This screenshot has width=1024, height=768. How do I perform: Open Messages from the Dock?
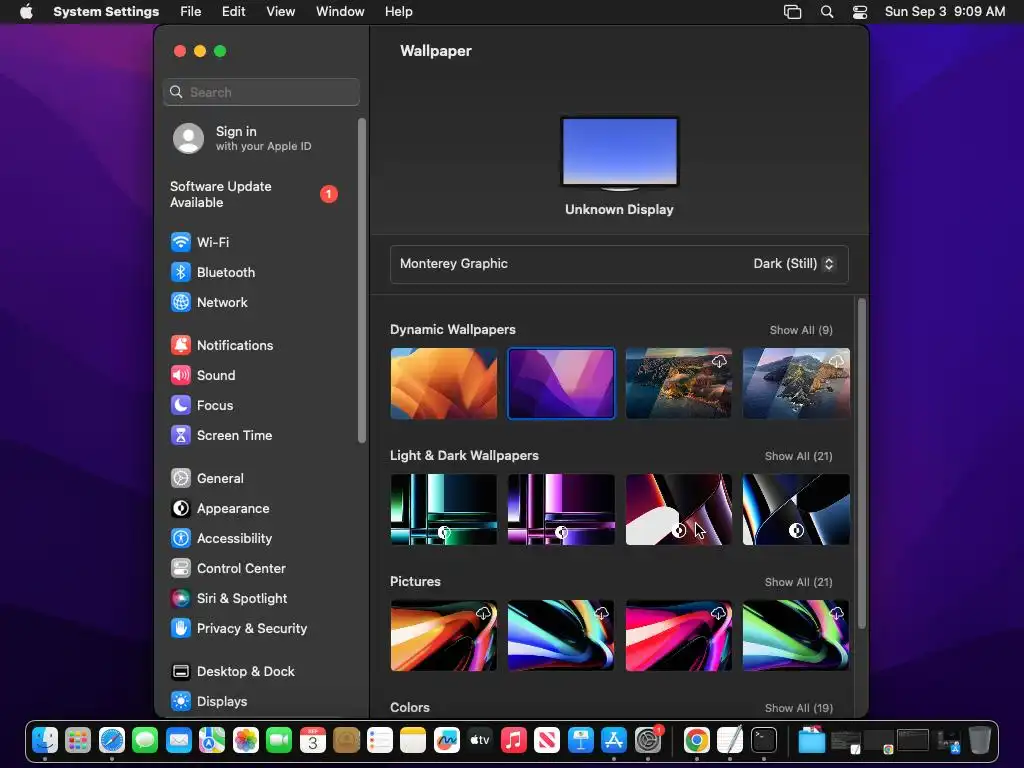point(145,741)
